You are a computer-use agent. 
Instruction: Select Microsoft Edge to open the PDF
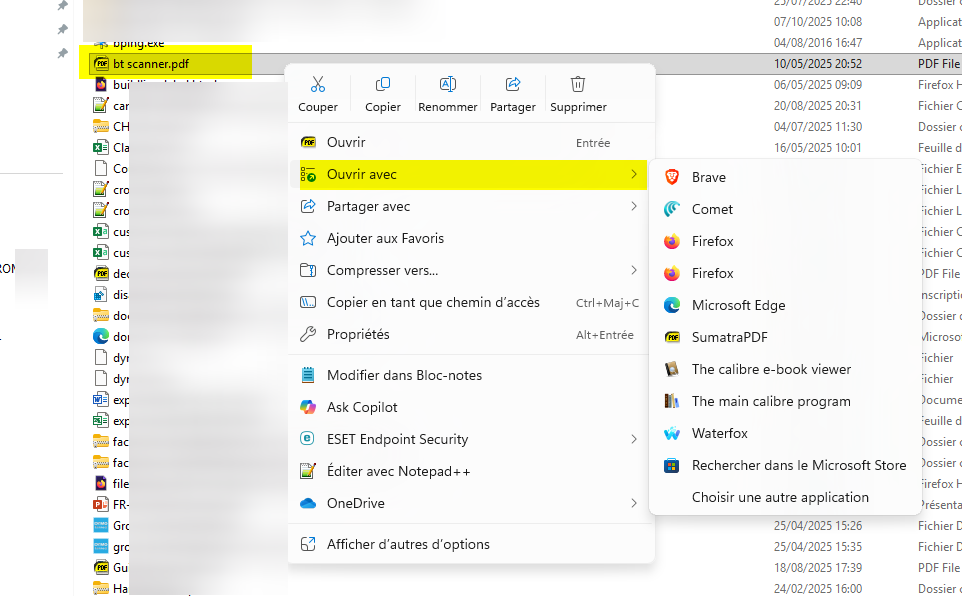(x=738, y=305)
